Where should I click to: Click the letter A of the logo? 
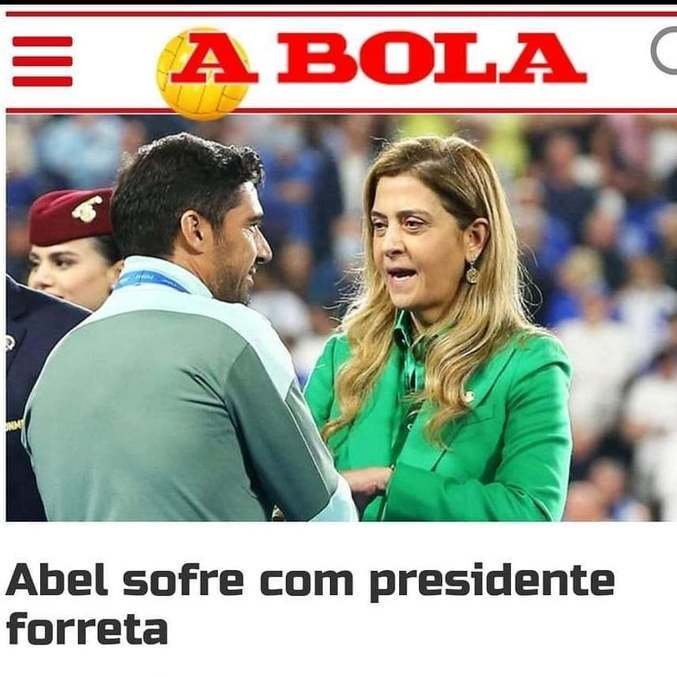click(x=214, y=58)
